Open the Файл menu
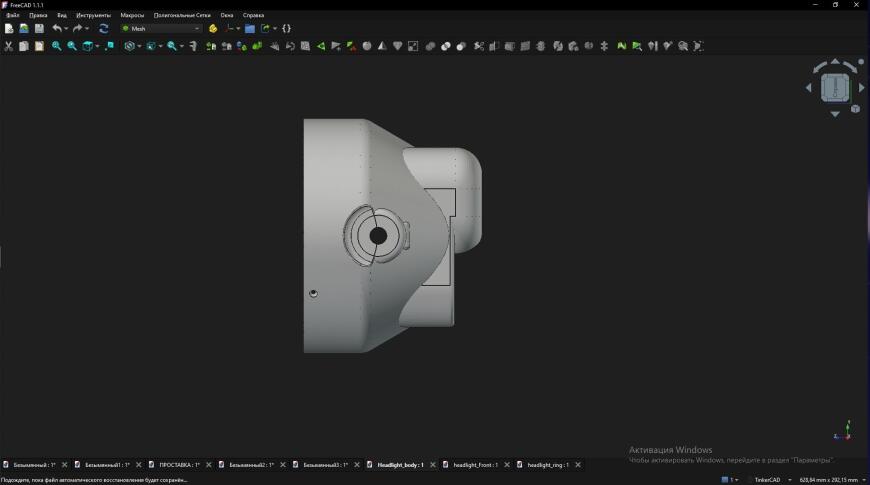Screen dimensions: 870x485 click(13, 15)
